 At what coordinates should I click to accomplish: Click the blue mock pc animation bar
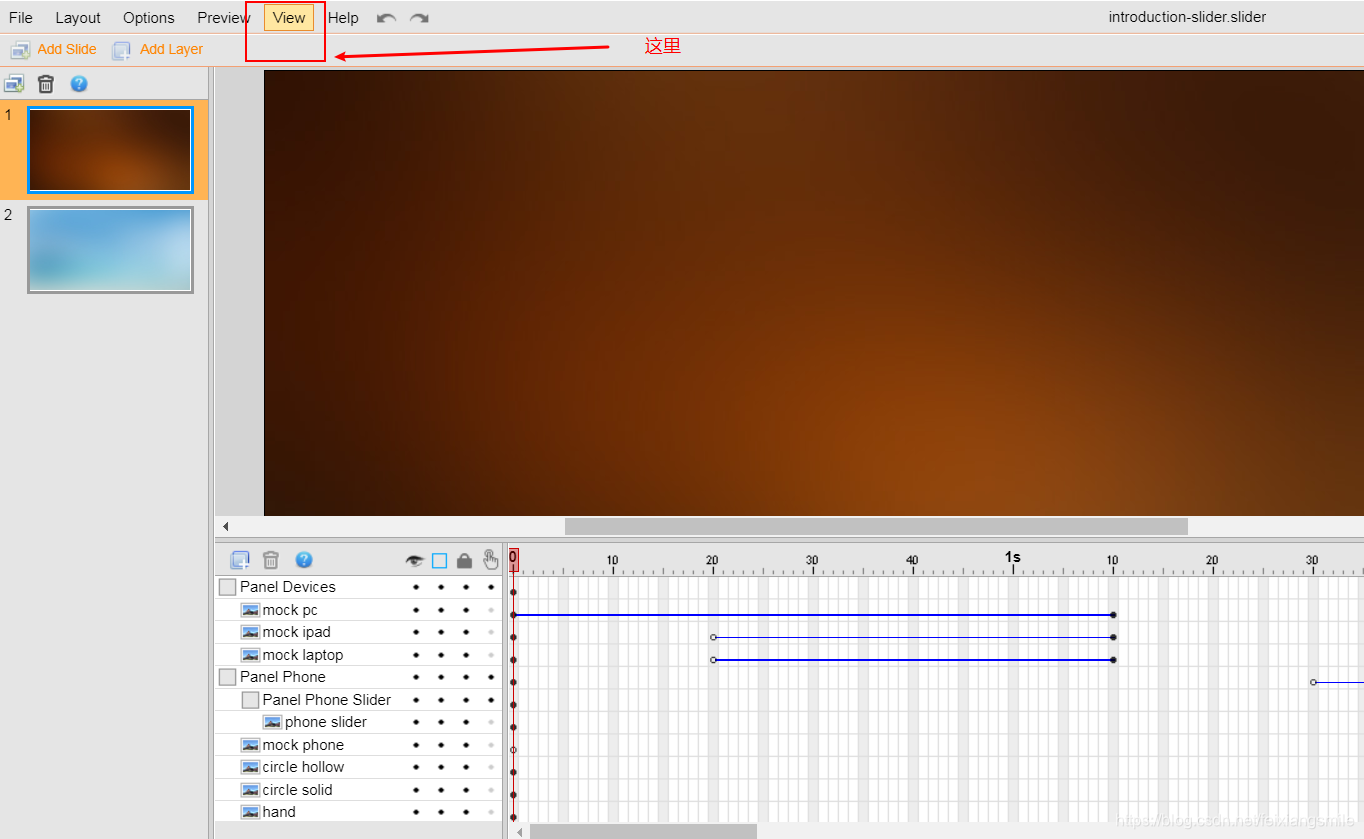point(813,615)
